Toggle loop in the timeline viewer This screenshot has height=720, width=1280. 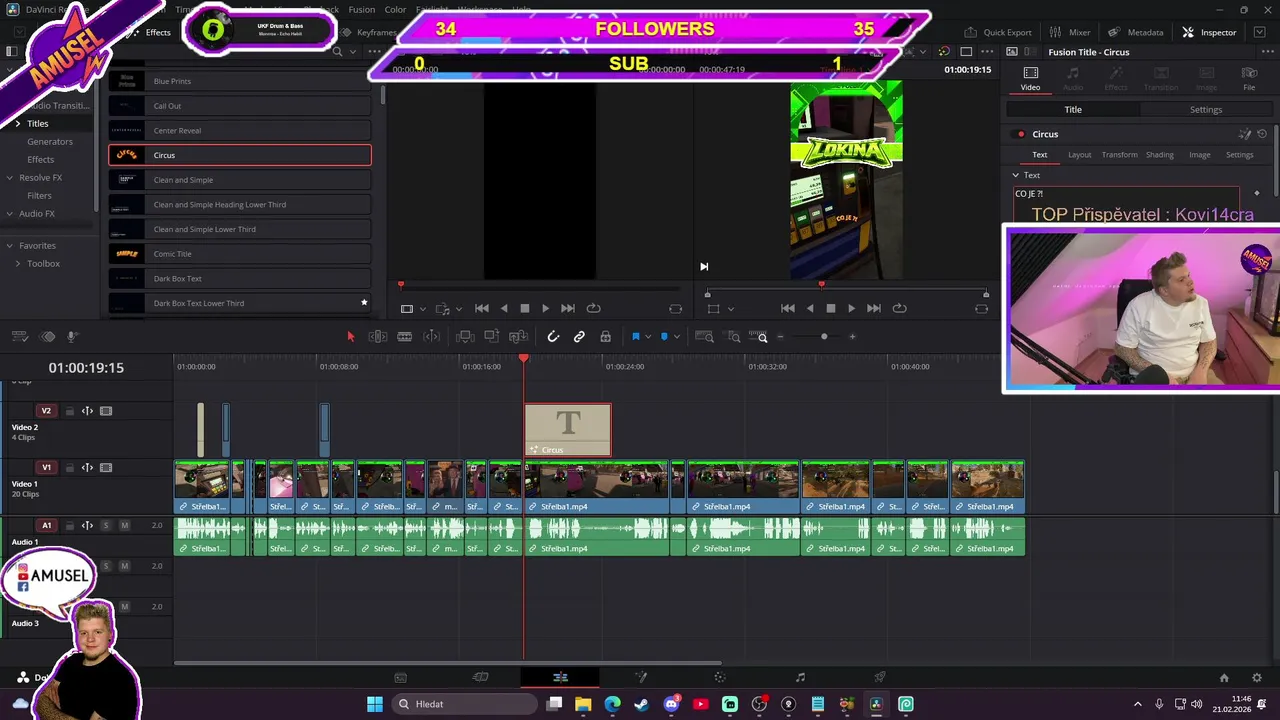(899, 309)
